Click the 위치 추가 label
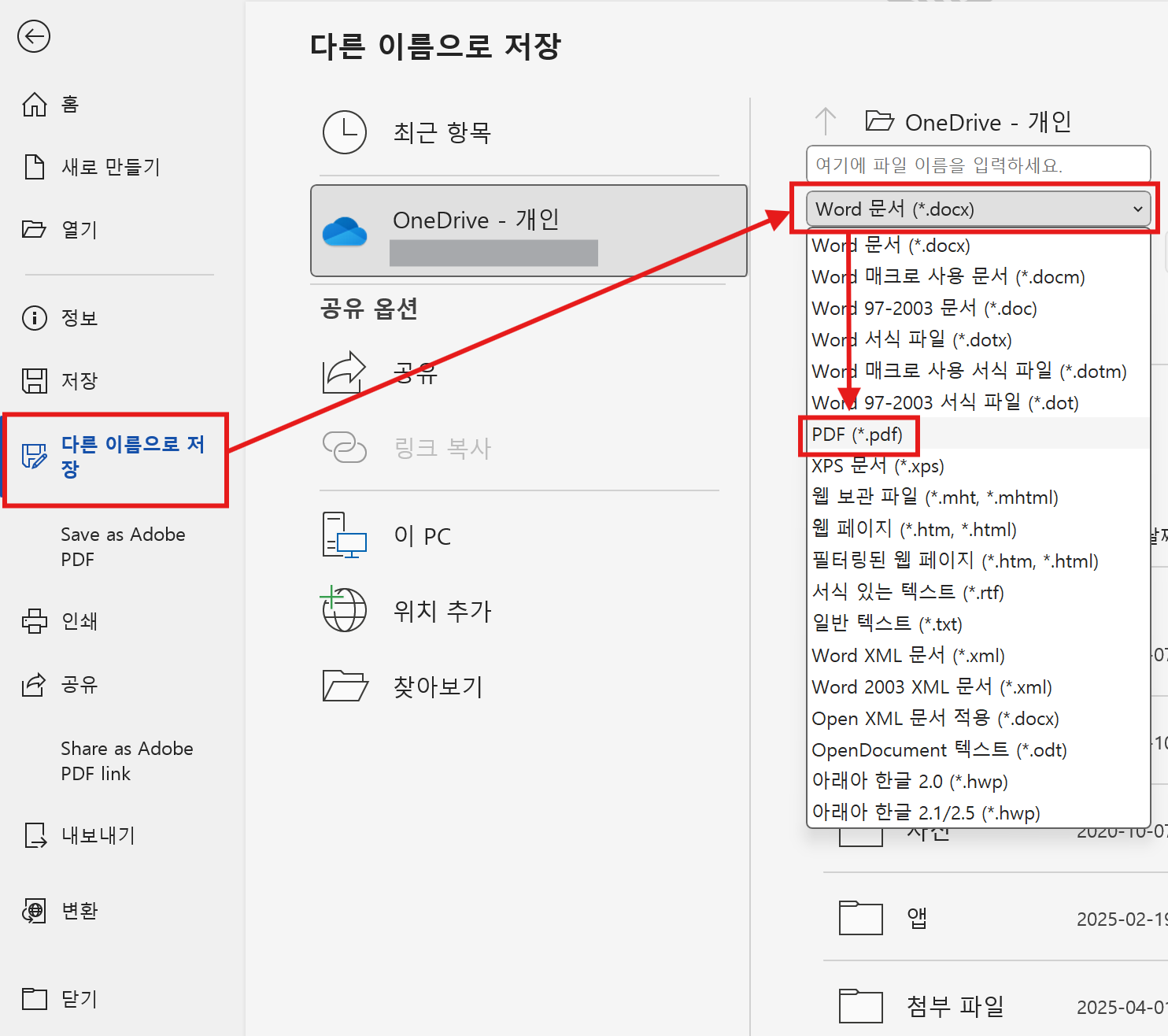This screenshot has height=1036, width=1168. coord(442,610)
